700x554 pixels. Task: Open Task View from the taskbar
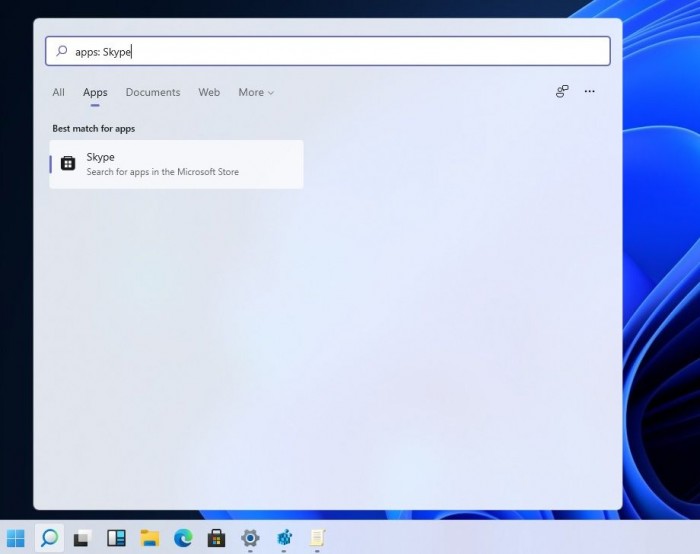[82, 538]
